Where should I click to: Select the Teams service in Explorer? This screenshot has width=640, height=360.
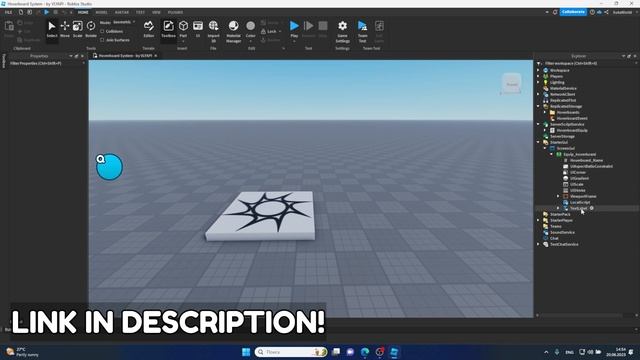(556, 226)
